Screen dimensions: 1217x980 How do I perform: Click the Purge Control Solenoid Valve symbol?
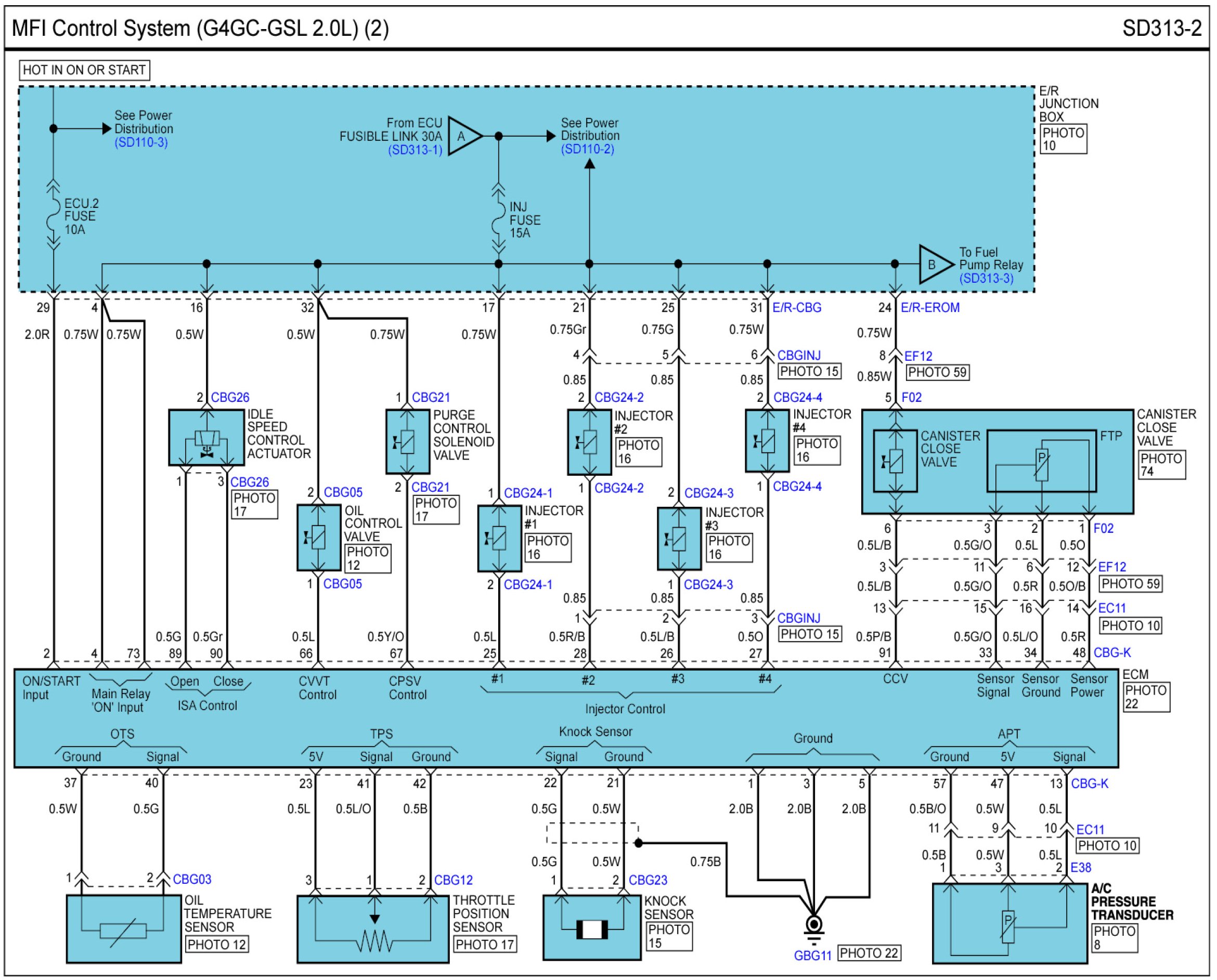[407, 442]
